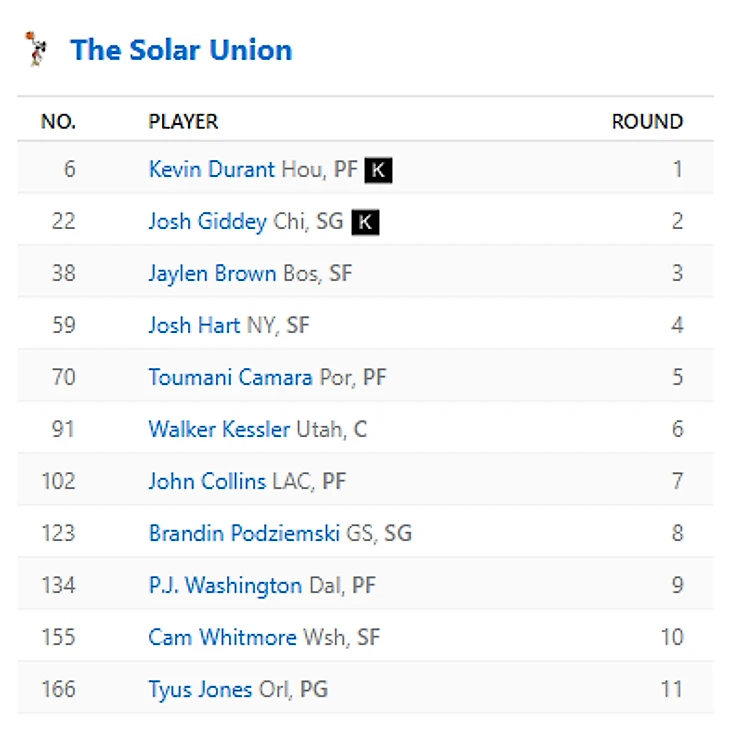Screen dimensions: 730x734
Task: View Josh Hart player card
Action: pyautogui.click(x=194, y=325)
